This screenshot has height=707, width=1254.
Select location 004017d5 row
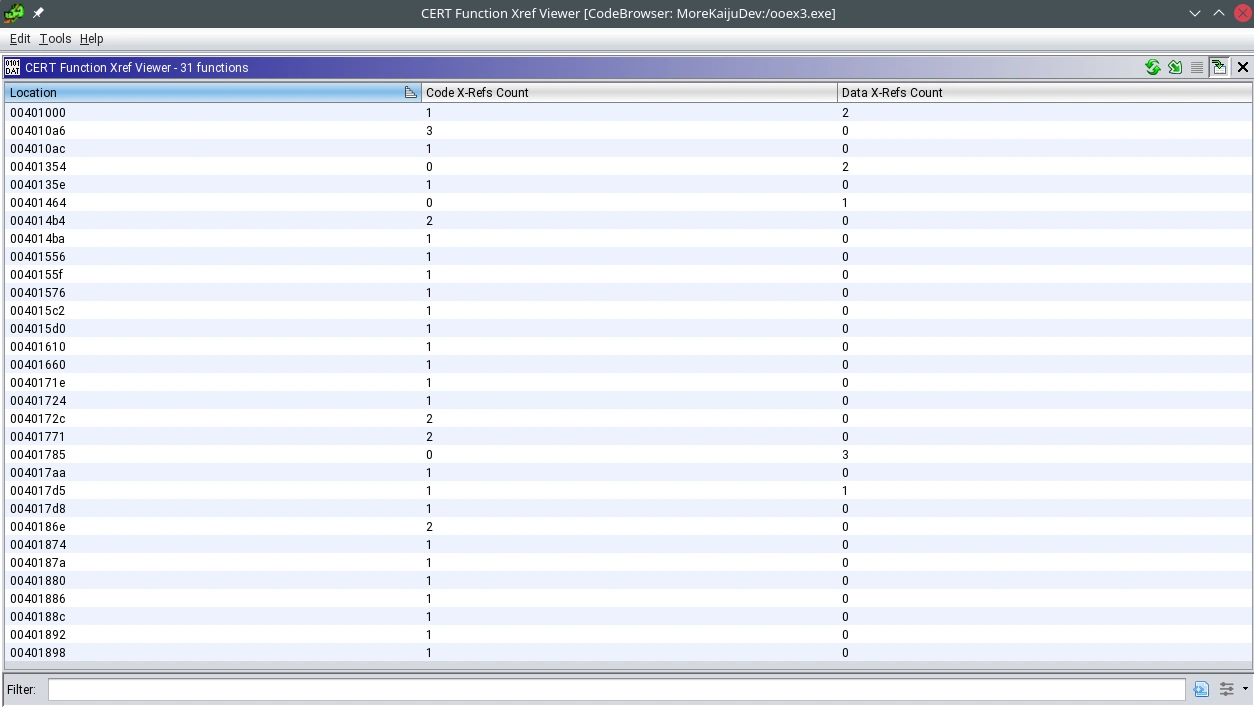[x=627, y=491]
